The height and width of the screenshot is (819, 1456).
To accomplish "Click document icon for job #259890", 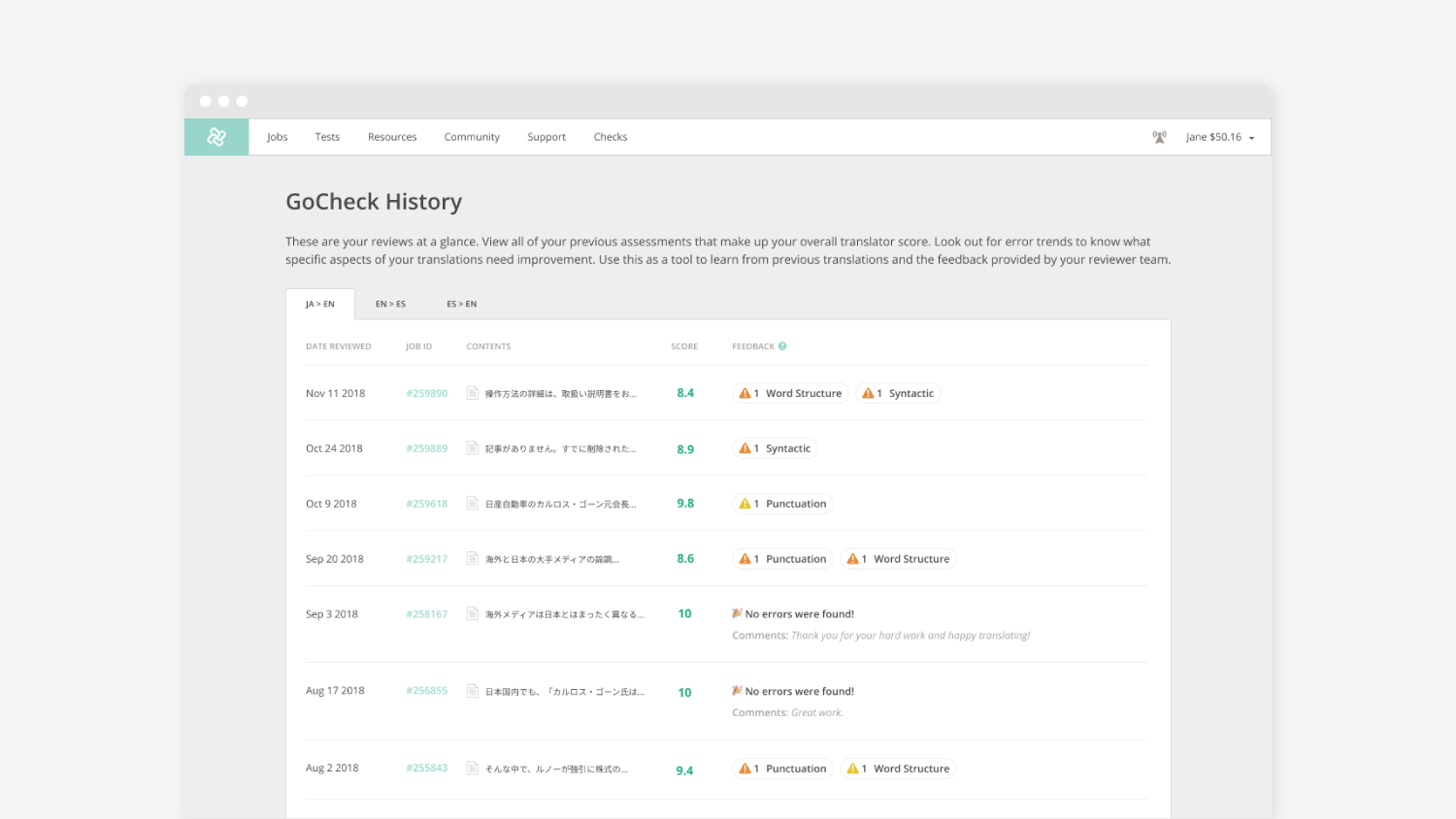I will (x=473, y=393).
